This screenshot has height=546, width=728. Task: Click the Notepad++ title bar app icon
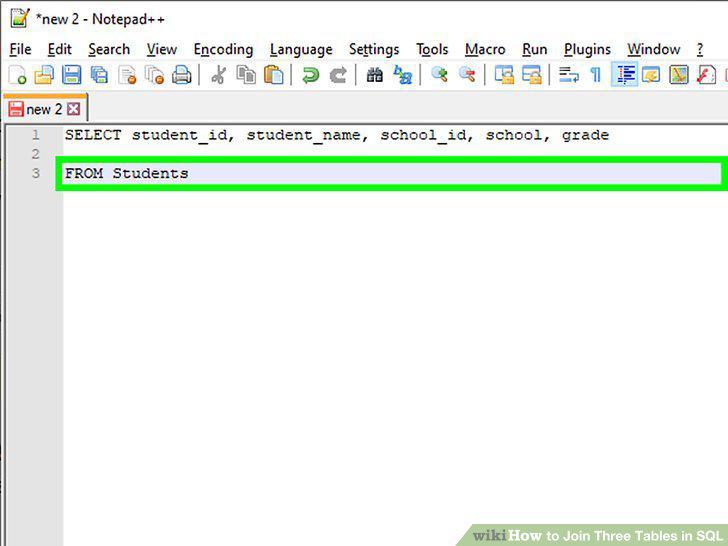[20, 18]
